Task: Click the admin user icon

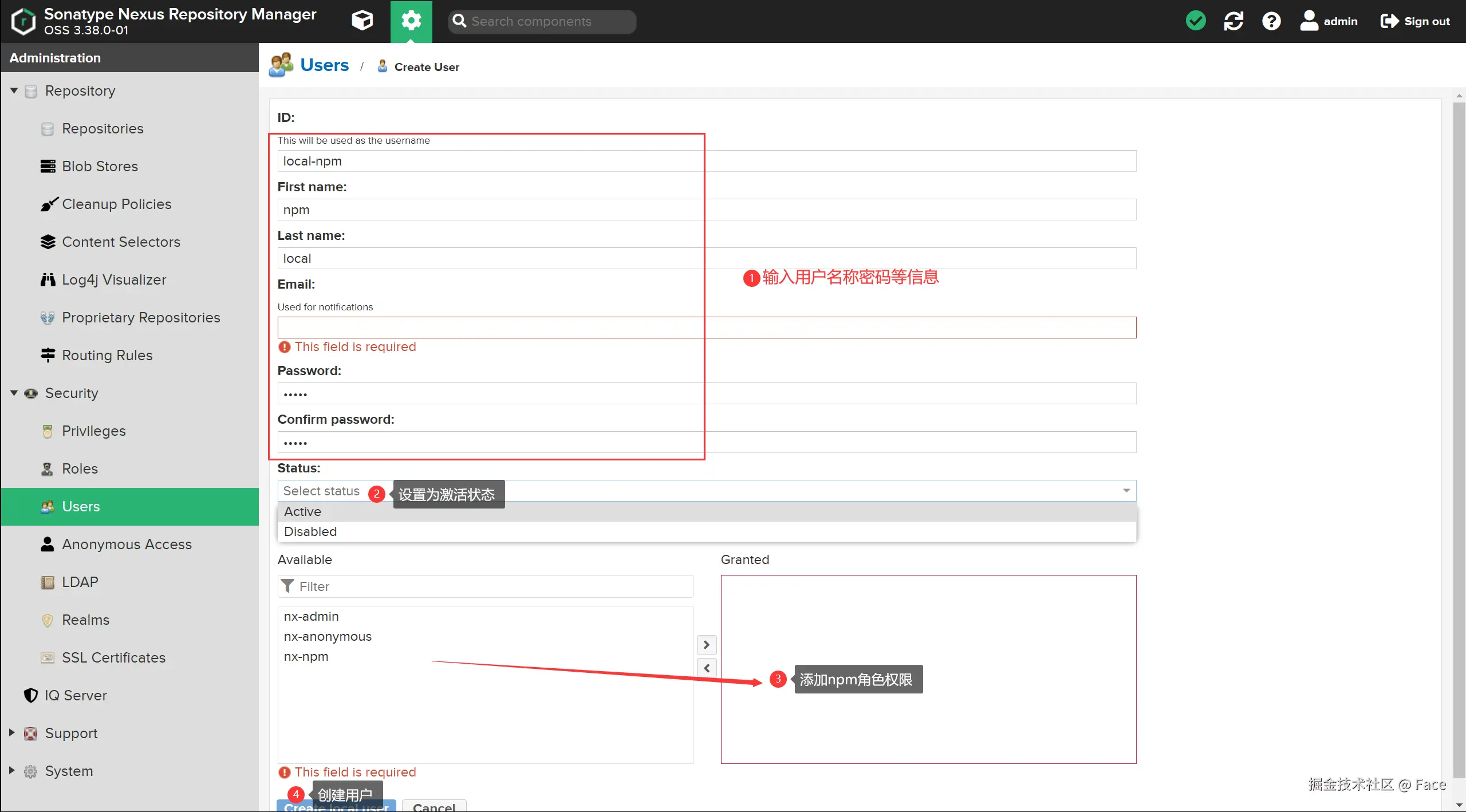Action: 1309,21
